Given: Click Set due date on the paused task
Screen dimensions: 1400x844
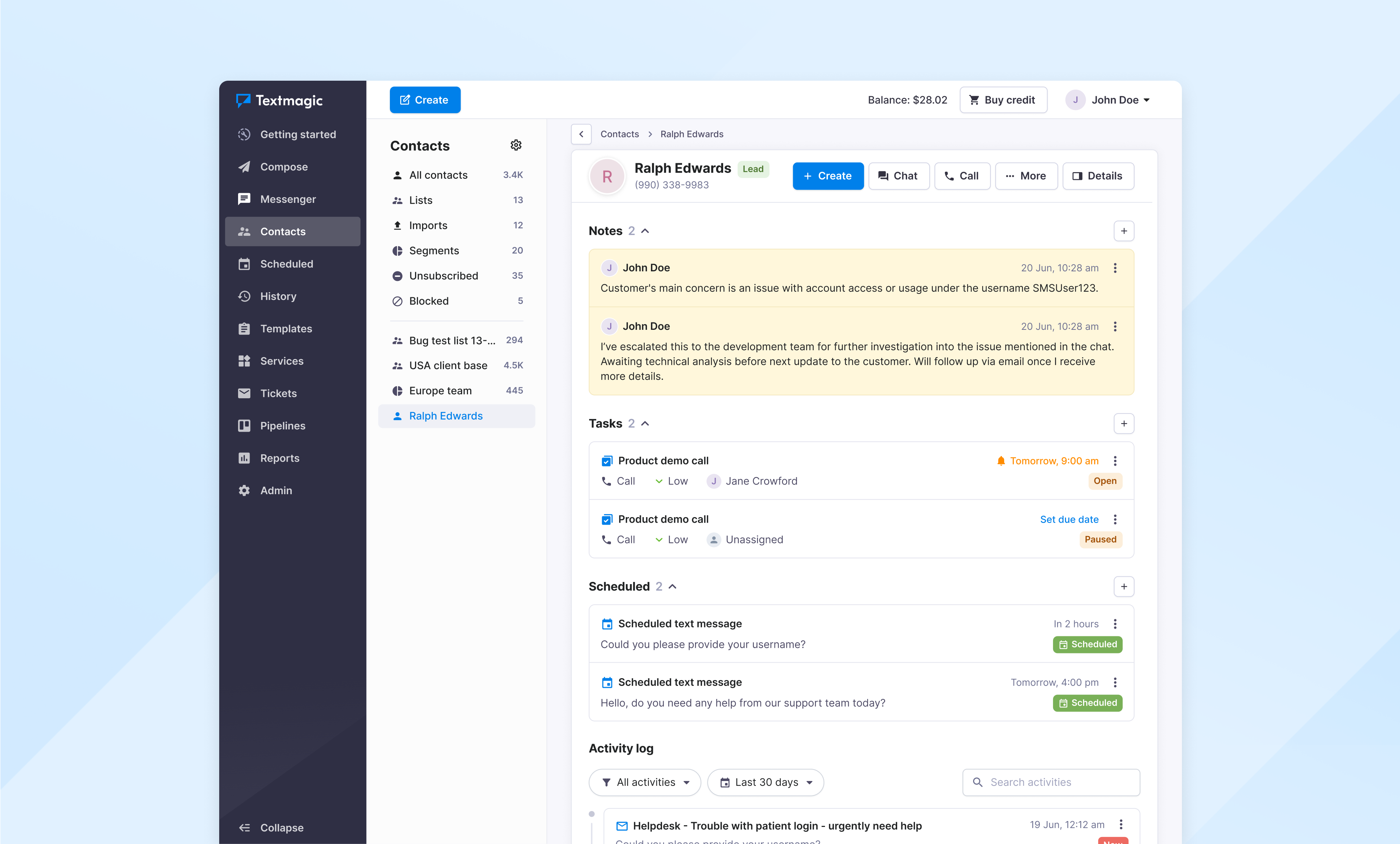Looking at the screenshot, I should click(x=1069, y=519).
